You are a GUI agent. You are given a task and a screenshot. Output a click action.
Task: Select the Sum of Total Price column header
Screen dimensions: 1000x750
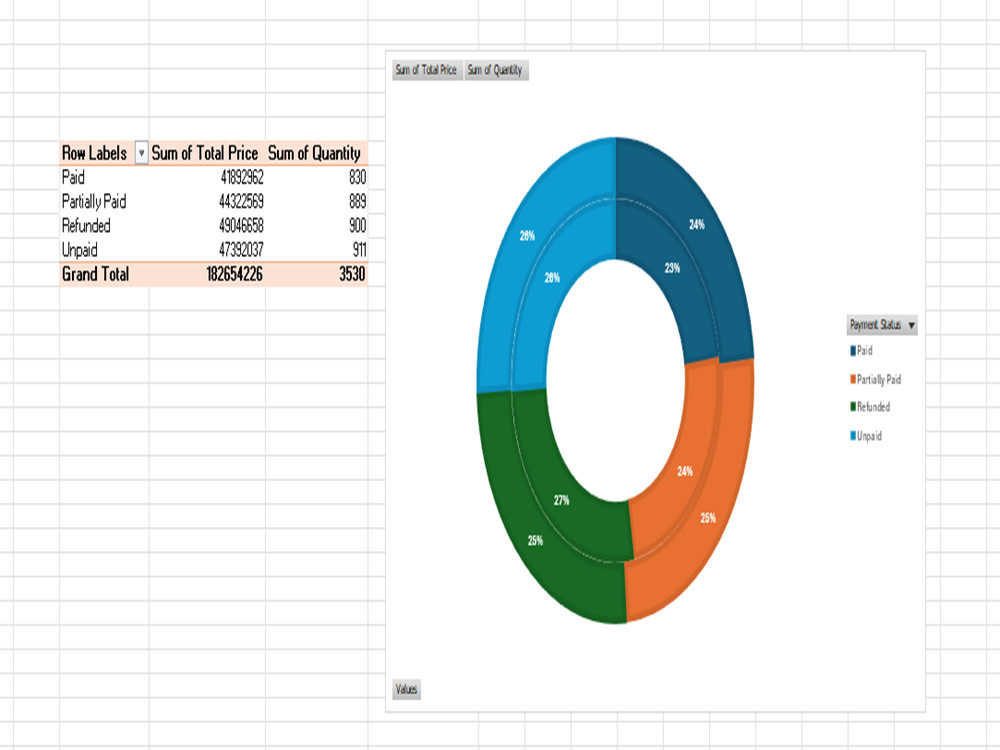[x=207, y=153]
